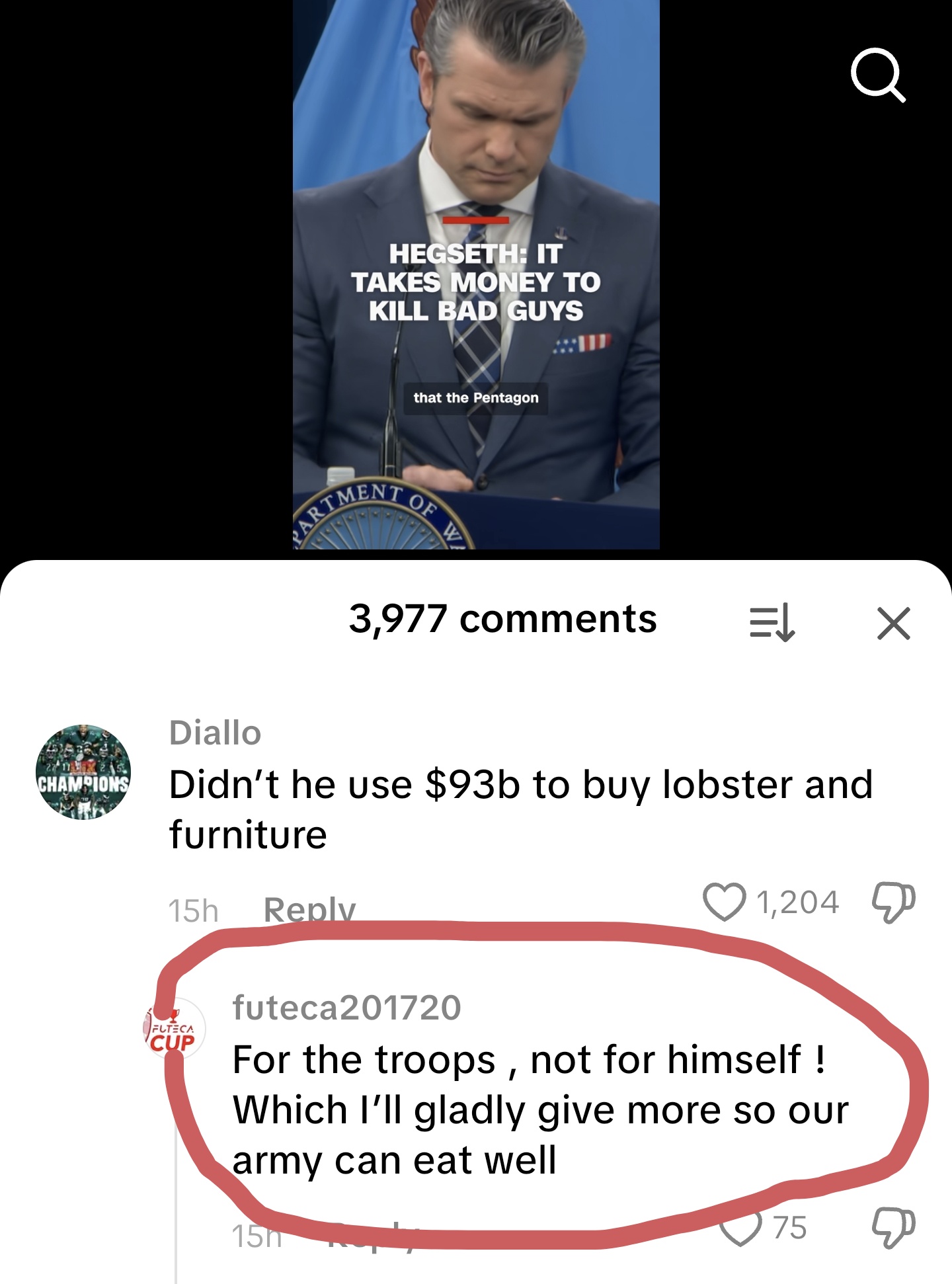Open futeca201720 username profile link
952x1284 pixels.
point(346,1008)
